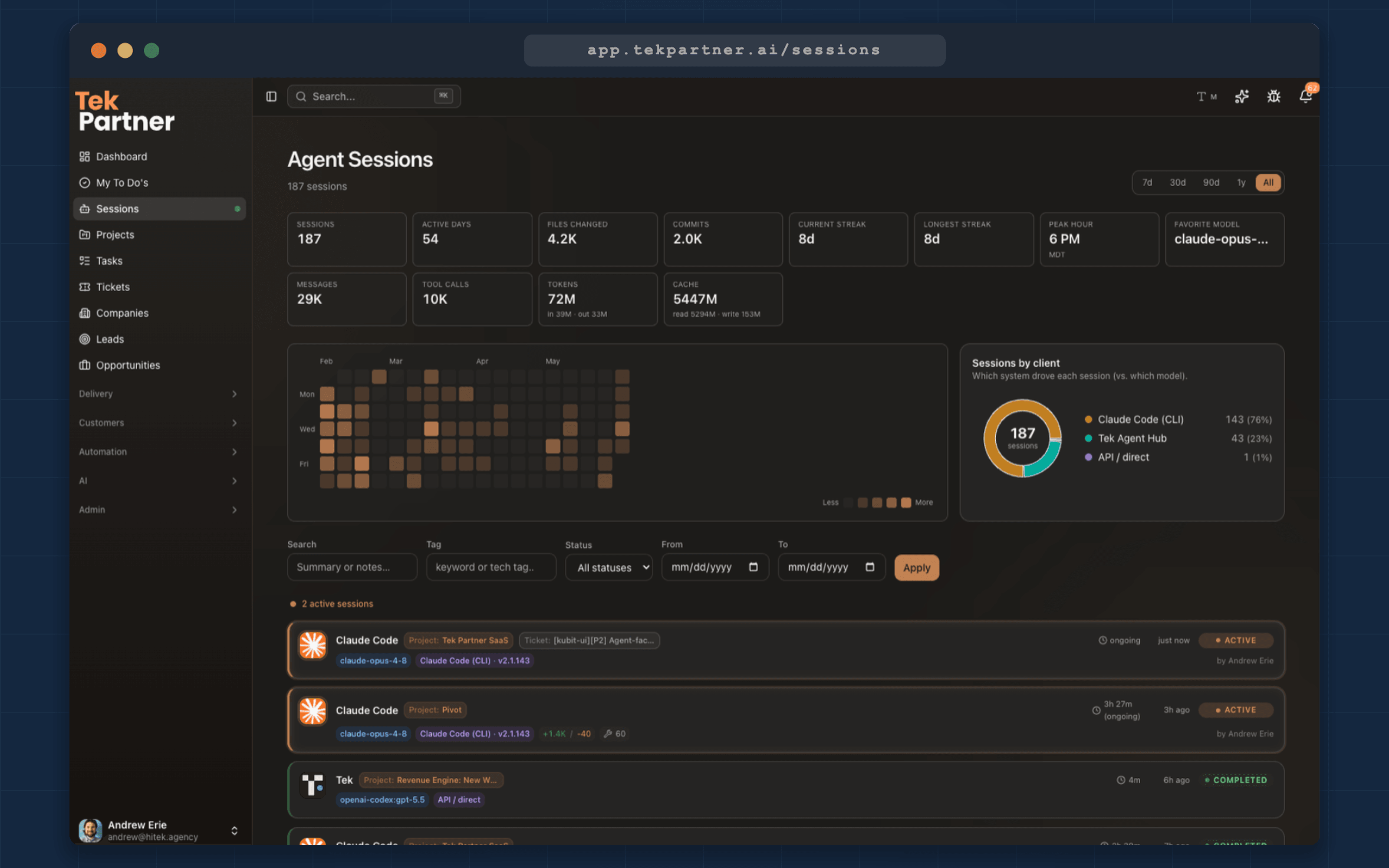Click the Sessions robot icon

click(84, 209)
